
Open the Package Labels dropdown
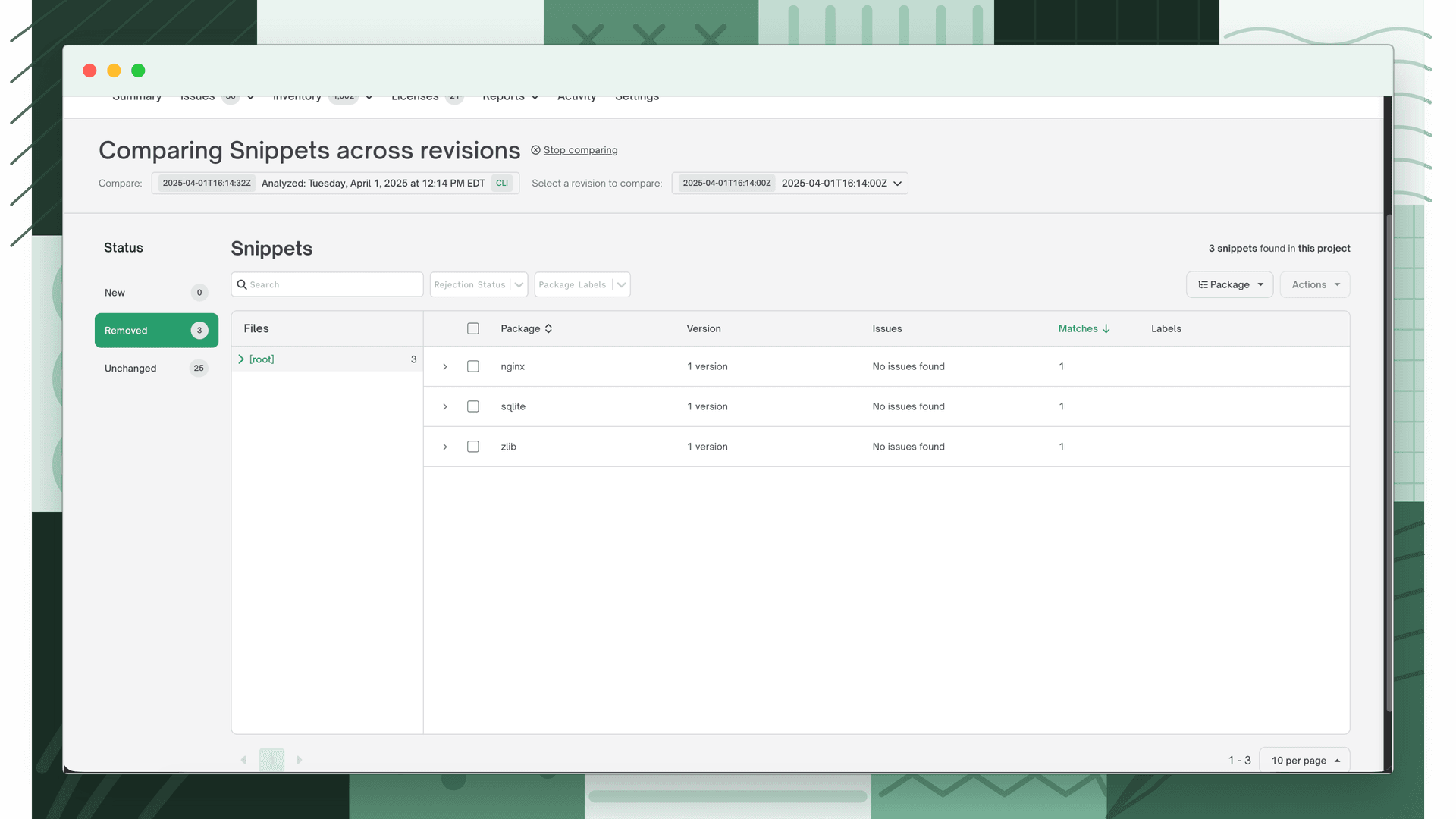tap(582, 284)
